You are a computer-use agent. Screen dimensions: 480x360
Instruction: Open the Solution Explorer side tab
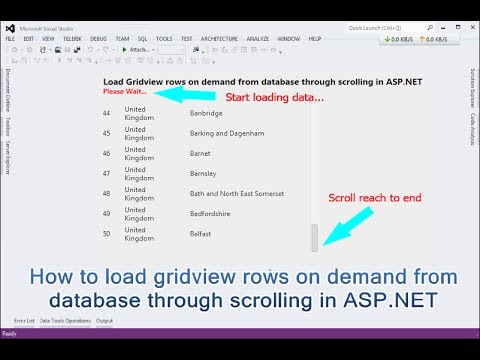coord(472,88)
